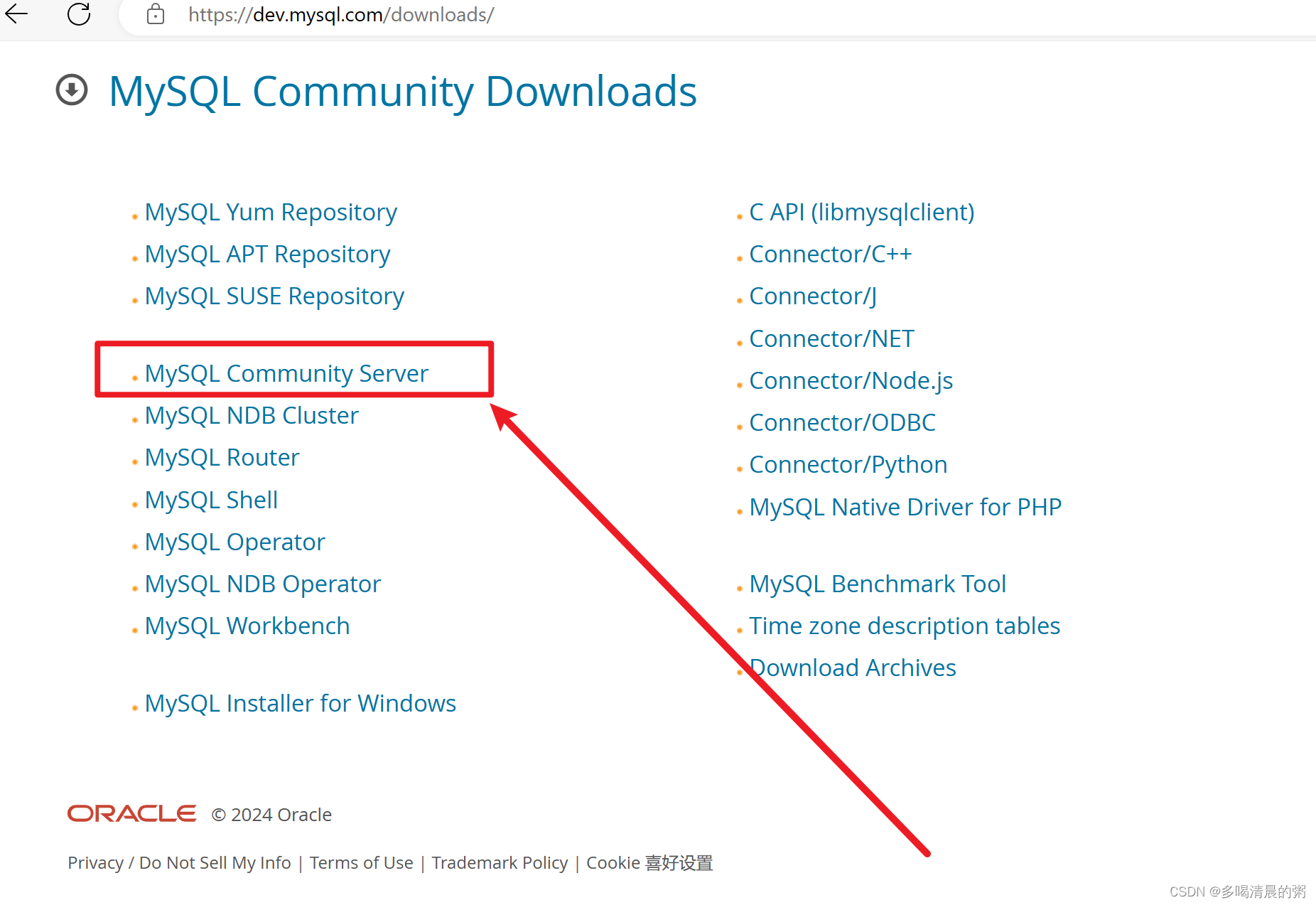This screenshot has width=1316, height=905.
Task: Open MySQL Workbench link
Action: tap(247, 626)
